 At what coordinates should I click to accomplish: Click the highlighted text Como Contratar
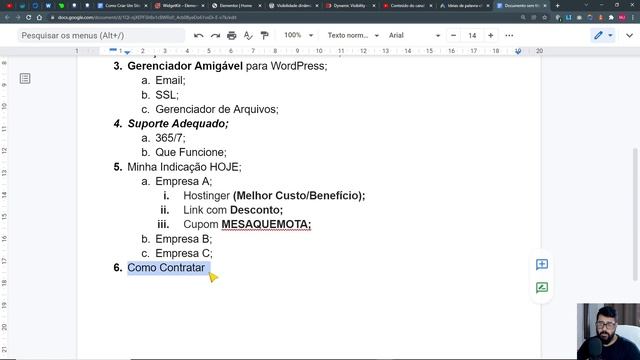(166, 268)
